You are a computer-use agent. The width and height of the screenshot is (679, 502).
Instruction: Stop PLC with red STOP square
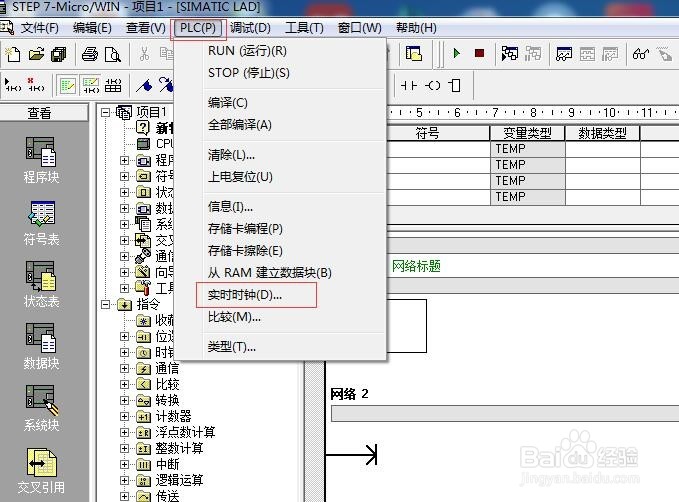click(479, 53)
